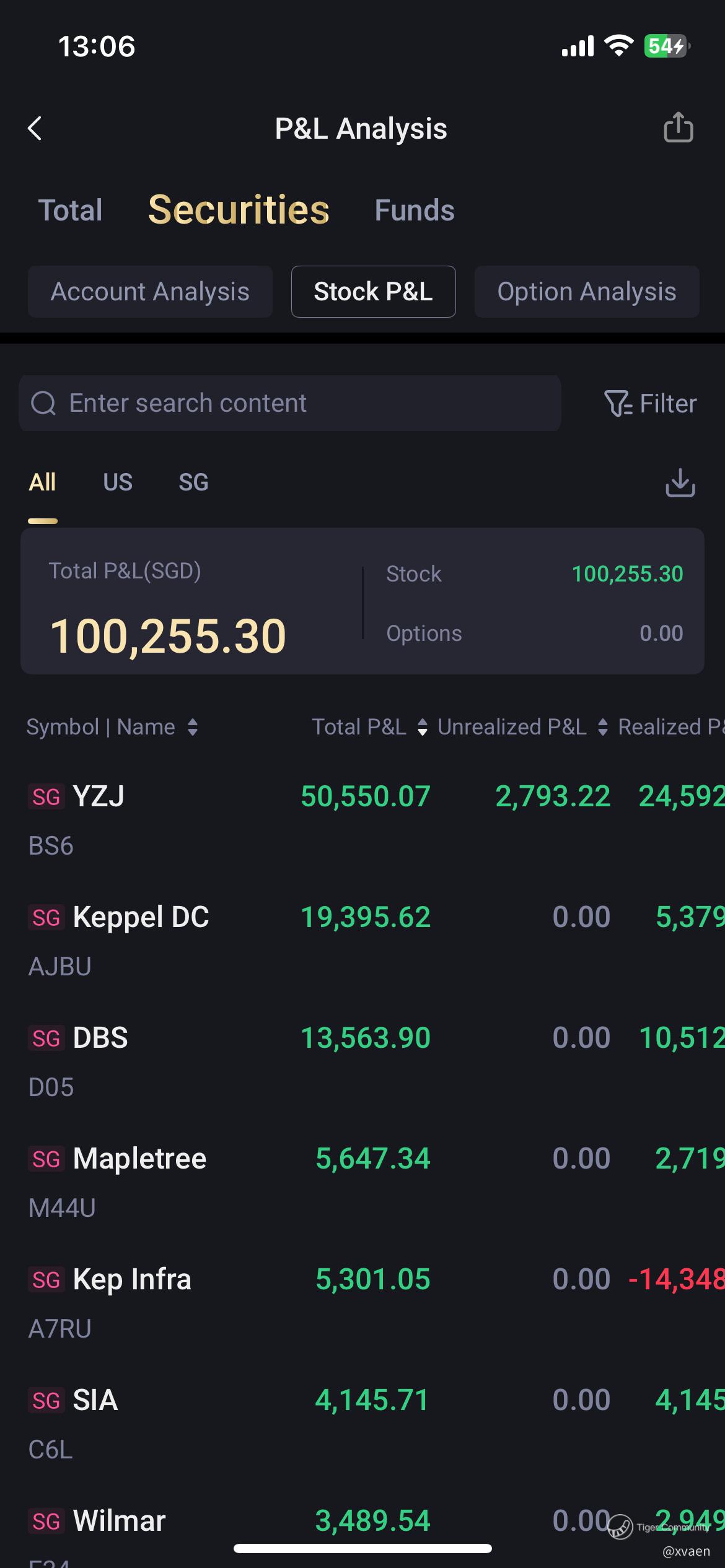Viewport: 725px width, 1568px height.
Task: Switch to the Funds tab
Action: [415, 211]
